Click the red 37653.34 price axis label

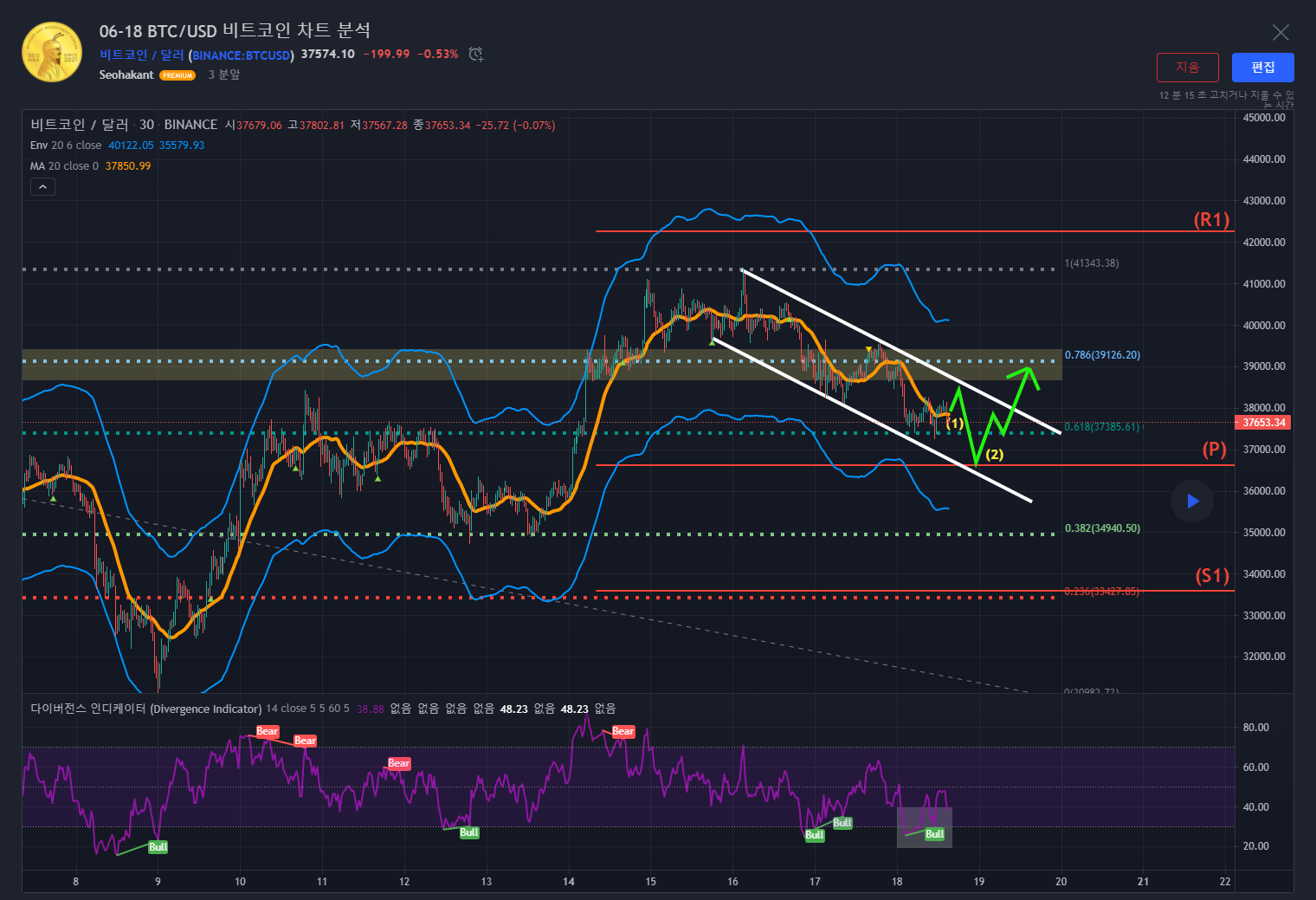tap(1263, 423)
